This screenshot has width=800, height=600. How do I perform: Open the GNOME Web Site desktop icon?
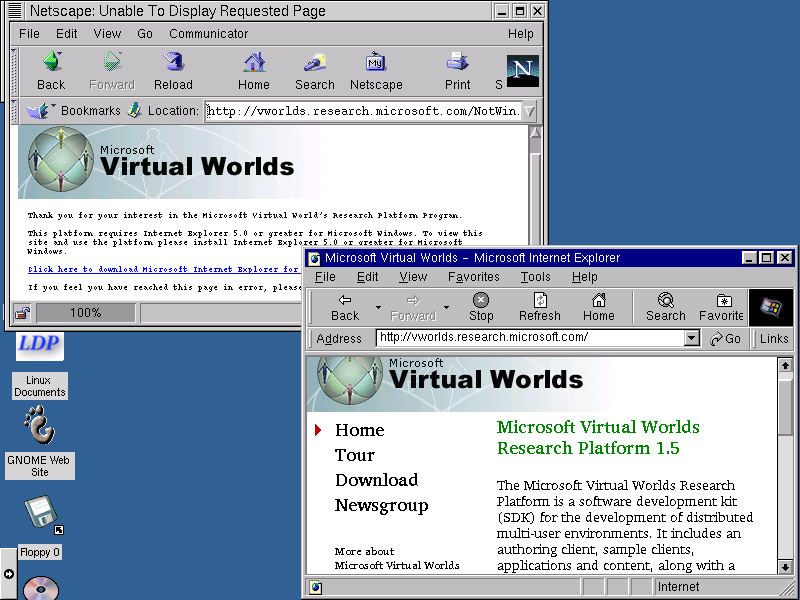(x=40, y=443)
